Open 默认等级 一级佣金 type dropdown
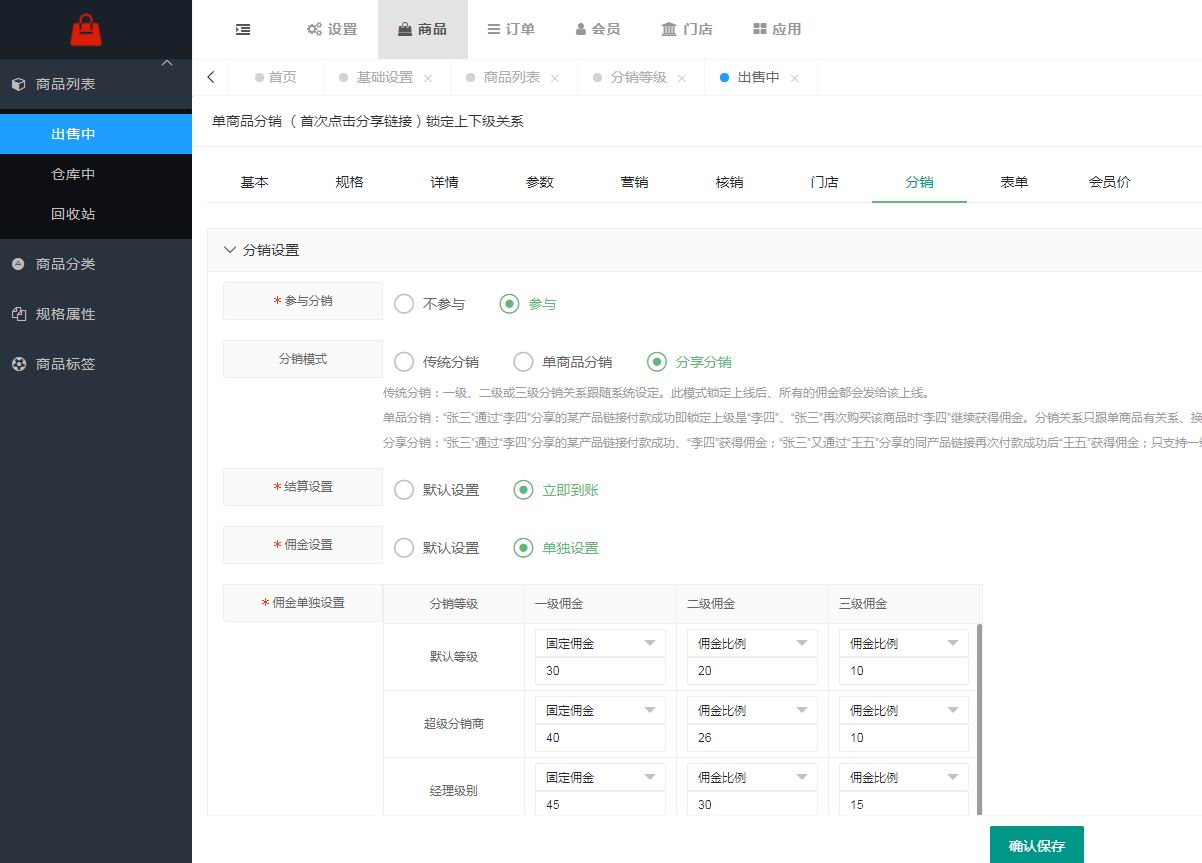Screen dimensions: 1202x863 coord(600,643)
